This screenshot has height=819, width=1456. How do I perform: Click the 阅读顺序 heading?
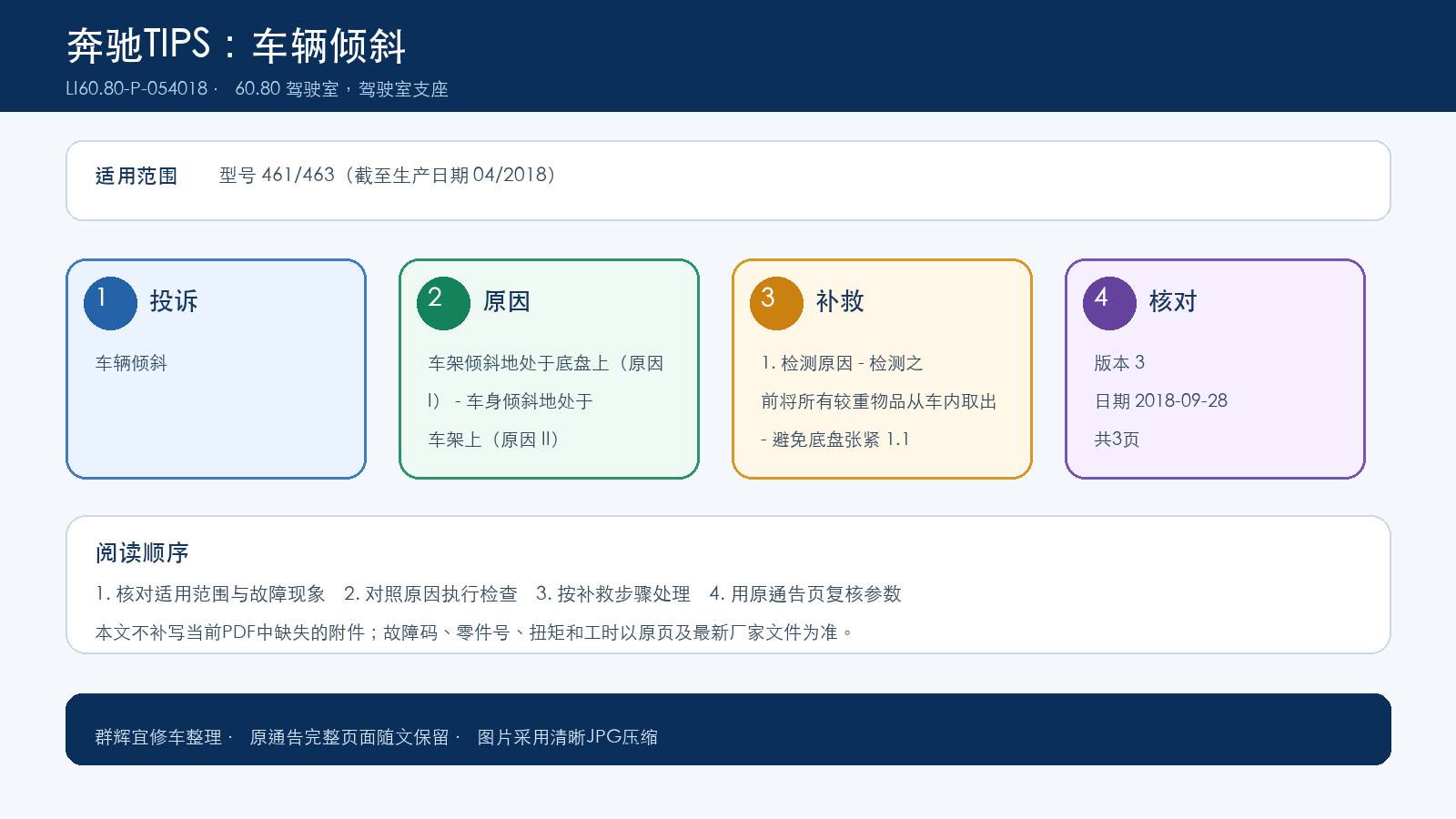(142, 552)
